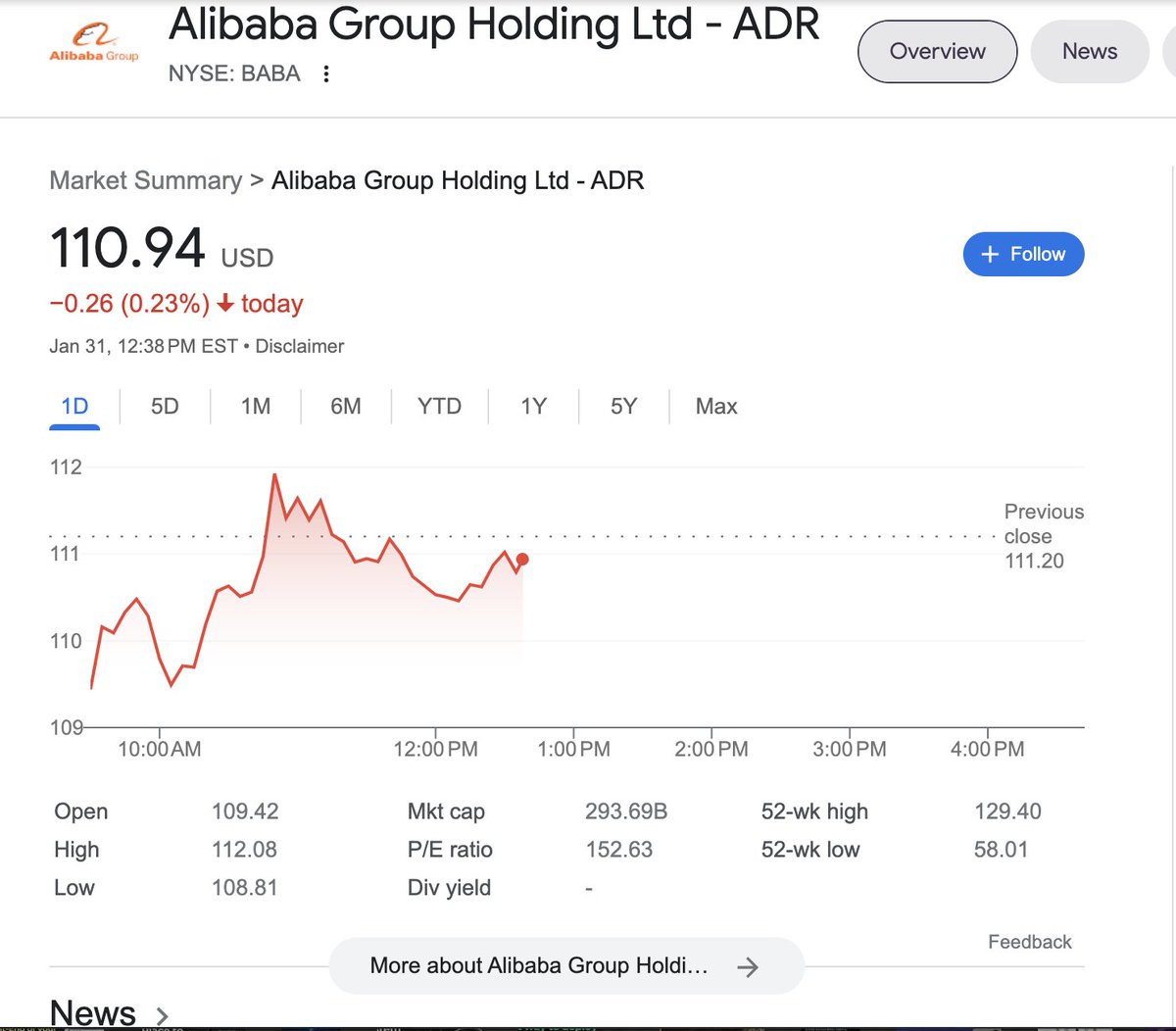This screenshot has height=1031, width=1176.
Task: Switch to the Overview tab
Action: [x=937, y=52]
